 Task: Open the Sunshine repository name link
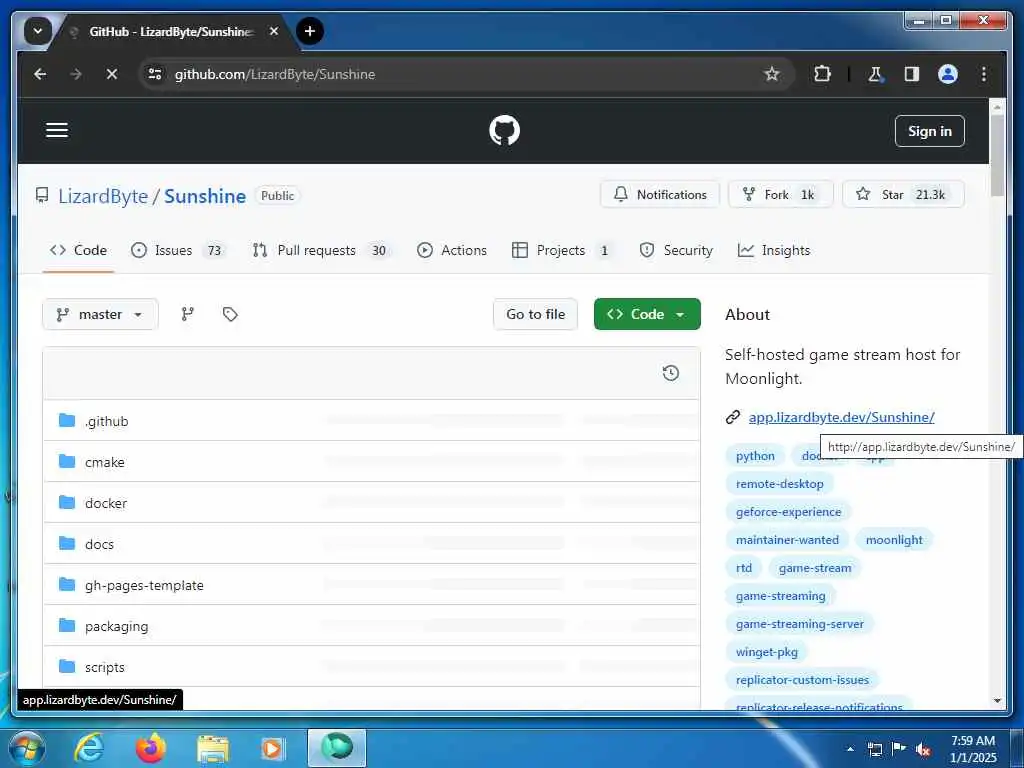pos(205,196)
